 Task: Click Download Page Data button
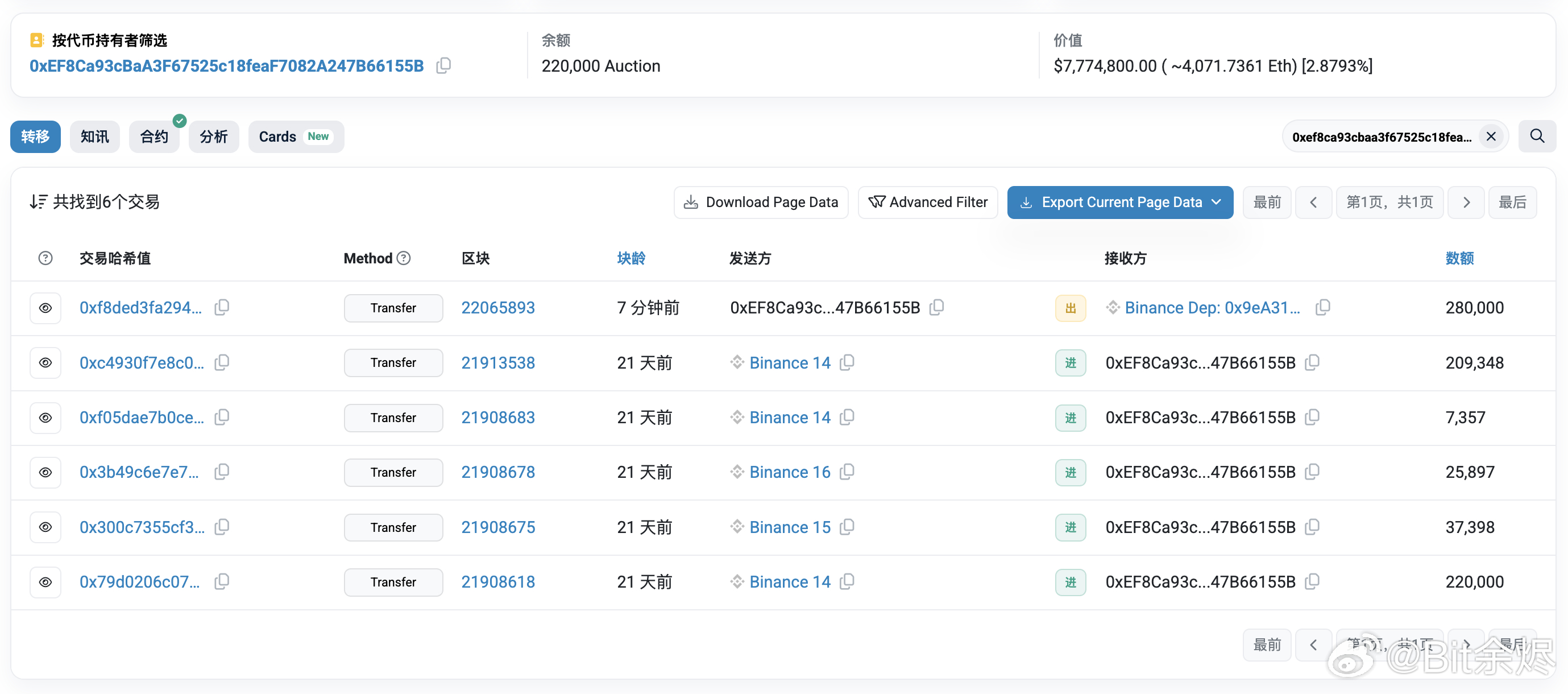761,202
